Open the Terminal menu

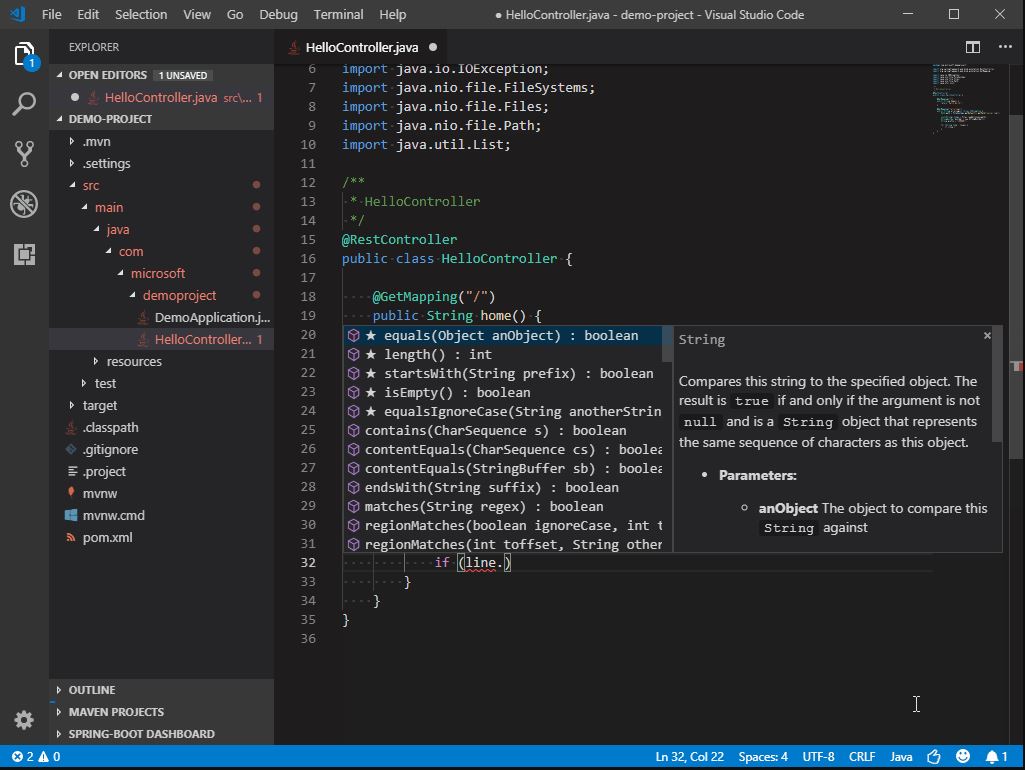pos(338,14)
